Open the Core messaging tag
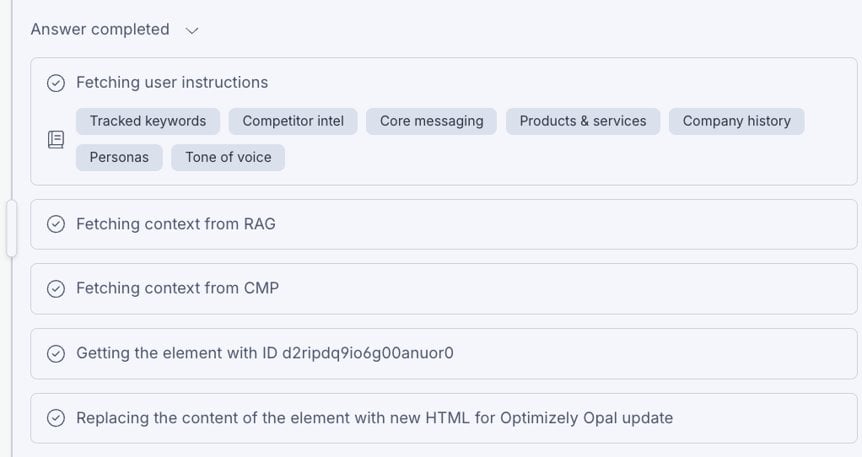The image size is (862, 457). pos(431,121)
